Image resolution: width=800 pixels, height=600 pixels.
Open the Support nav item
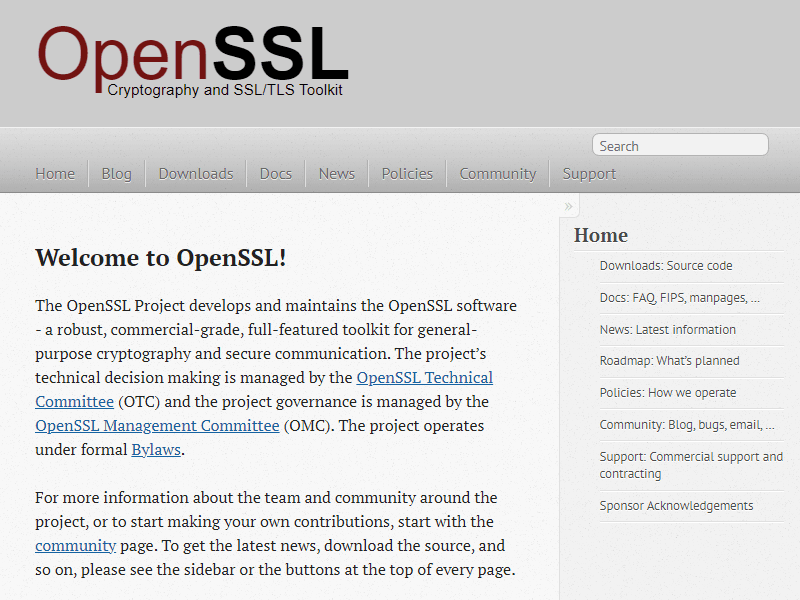tap(589, 174)
